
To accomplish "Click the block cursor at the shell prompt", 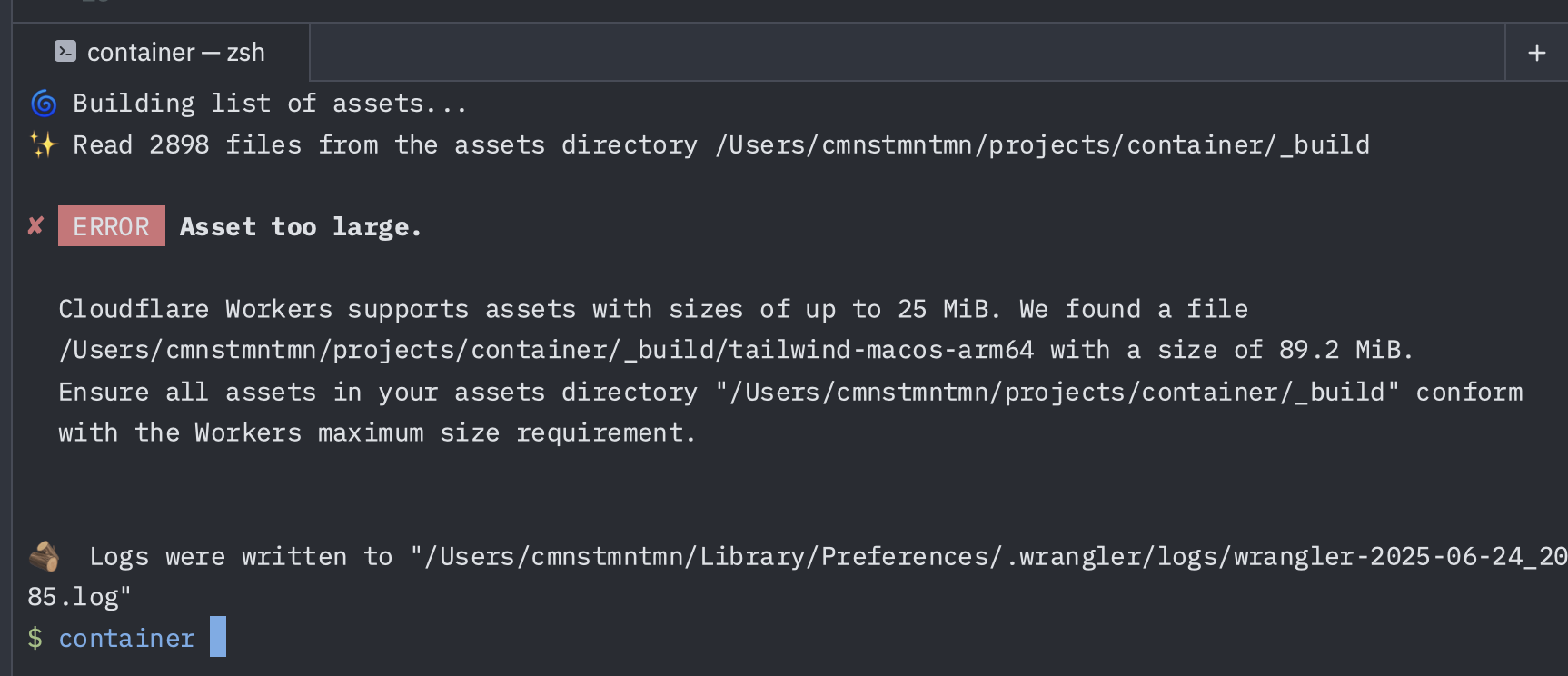I will coord(217,638).
